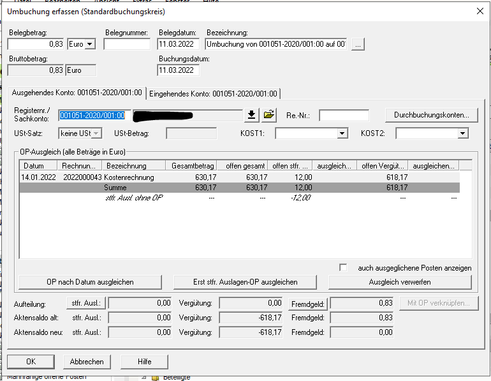The image size is (491, 381).
Task: Click the 'offen stfr.' column header
Action: point(290,166)
